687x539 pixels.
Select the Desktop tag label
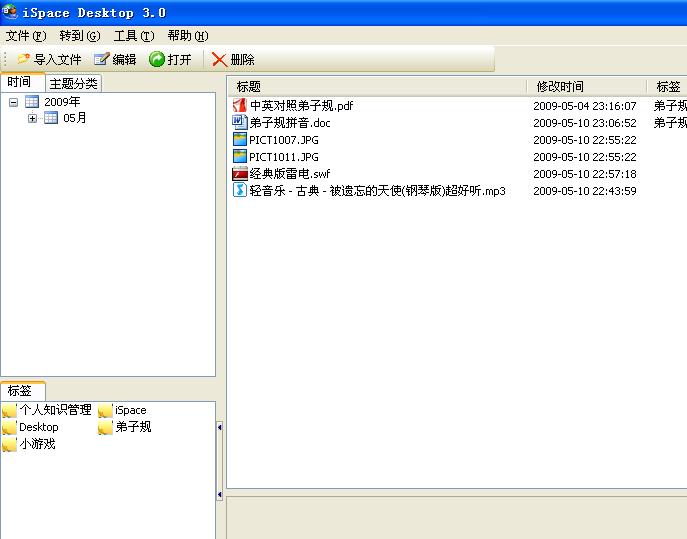coord(39,427)
